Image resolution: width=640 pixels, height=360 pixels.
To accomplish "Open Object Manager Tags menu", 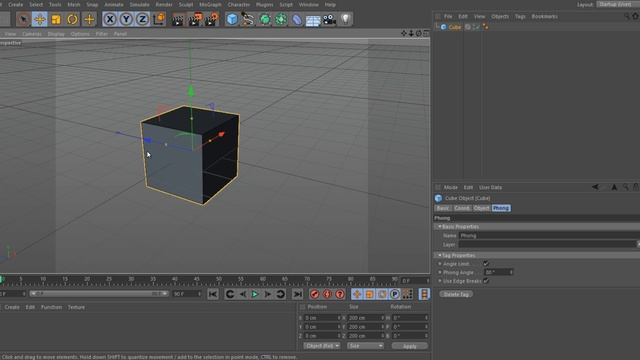I will (520, 16).
